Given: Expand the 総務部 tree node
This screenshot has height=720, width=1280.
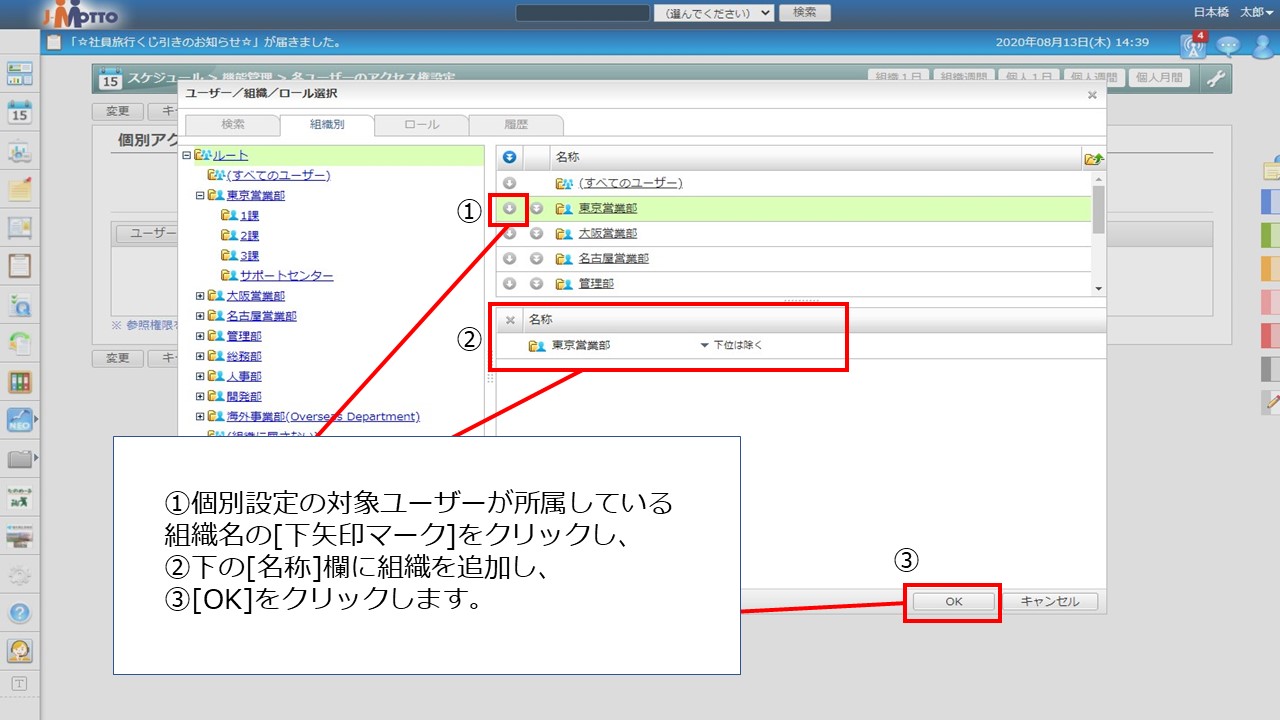Looking at the screenshot, I should pyautogui.click(x=200, y=356).
